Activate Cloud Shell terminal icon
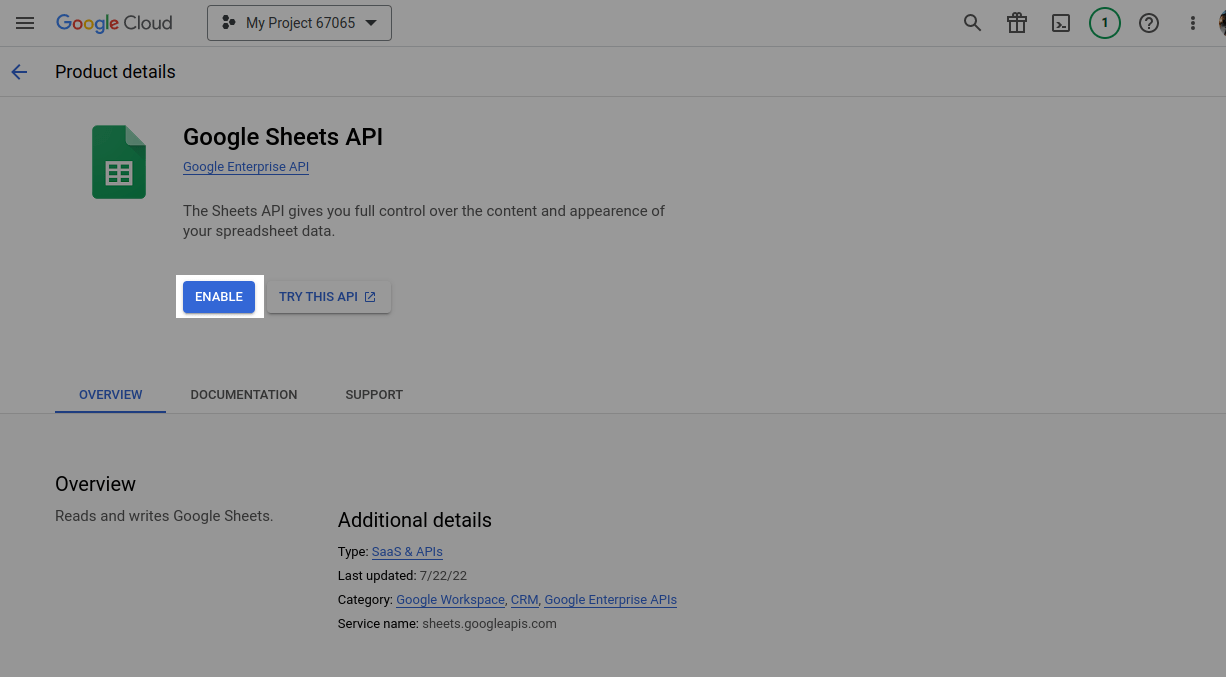This screenshot has height=677, width=1226. [x=1061, y=23]
